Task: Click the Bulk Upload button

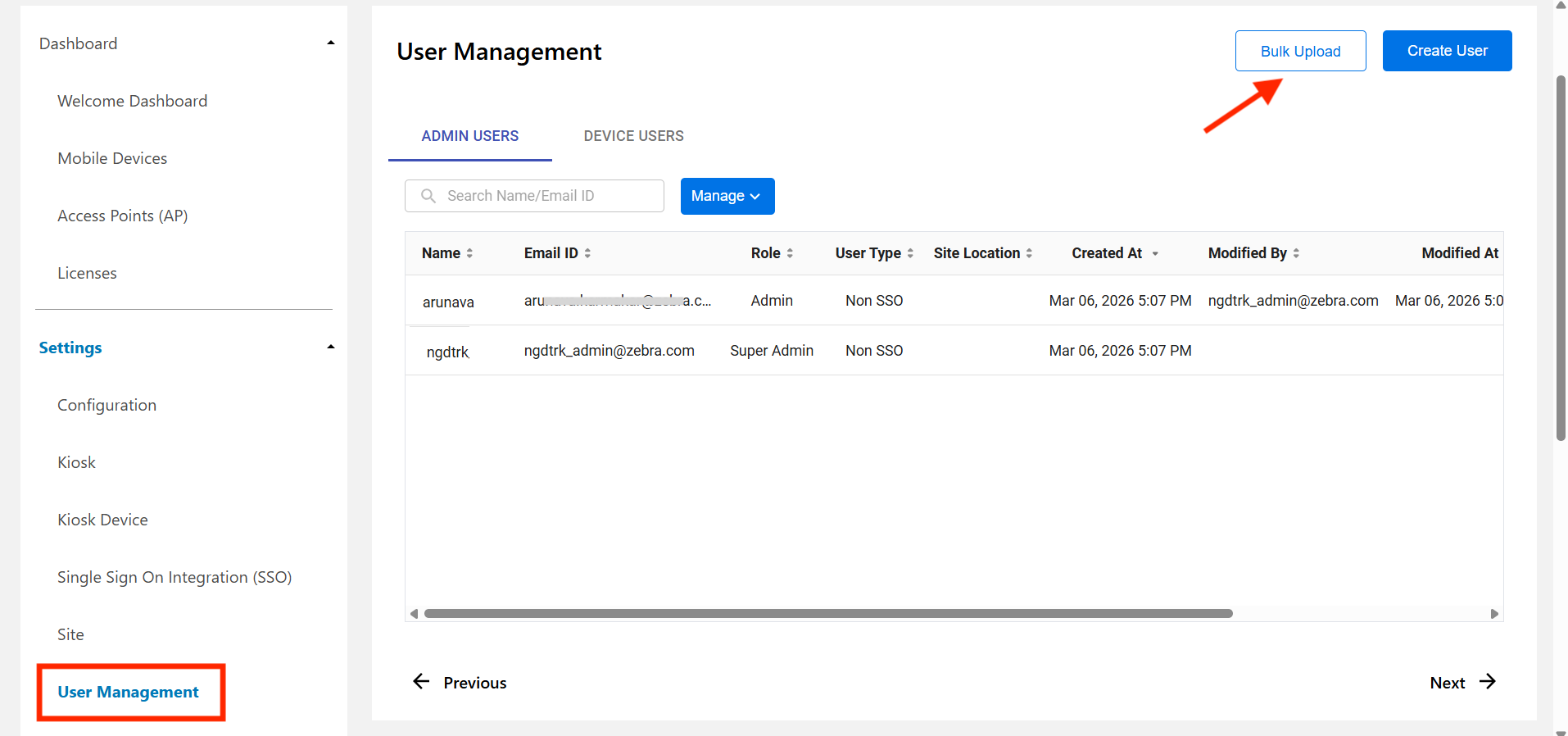Action: pyautogui.click(x=1300, y=51)
